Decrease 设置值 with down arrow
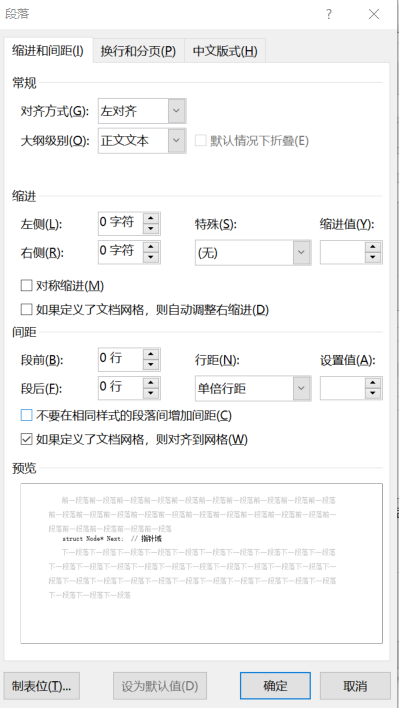Image resolution: width=399 pixels, height=708 pixels. 373,393
